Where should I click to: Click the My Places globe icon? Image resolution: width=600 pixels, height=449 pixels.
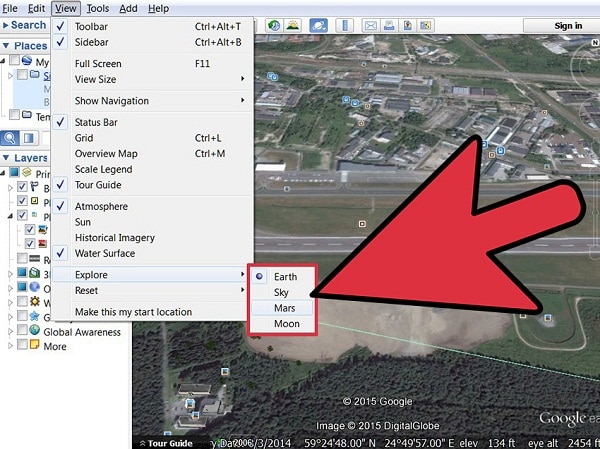coord(27,60)
